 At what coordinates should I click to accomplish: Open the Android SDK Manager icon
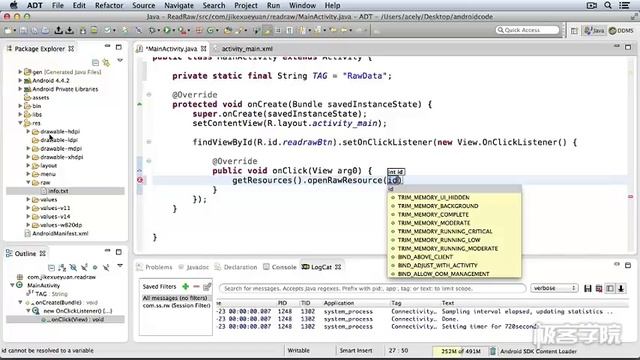click(83, 30)
